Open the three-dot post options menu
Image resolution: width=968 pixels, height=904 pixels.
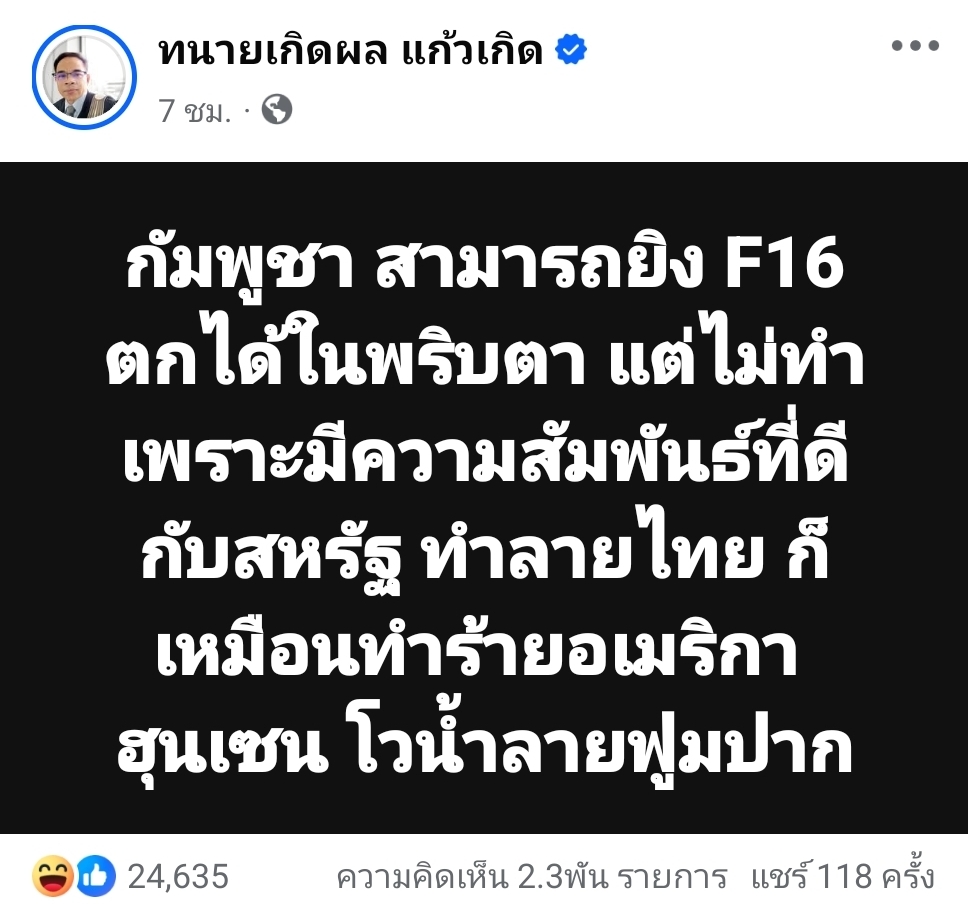(916, 45)
